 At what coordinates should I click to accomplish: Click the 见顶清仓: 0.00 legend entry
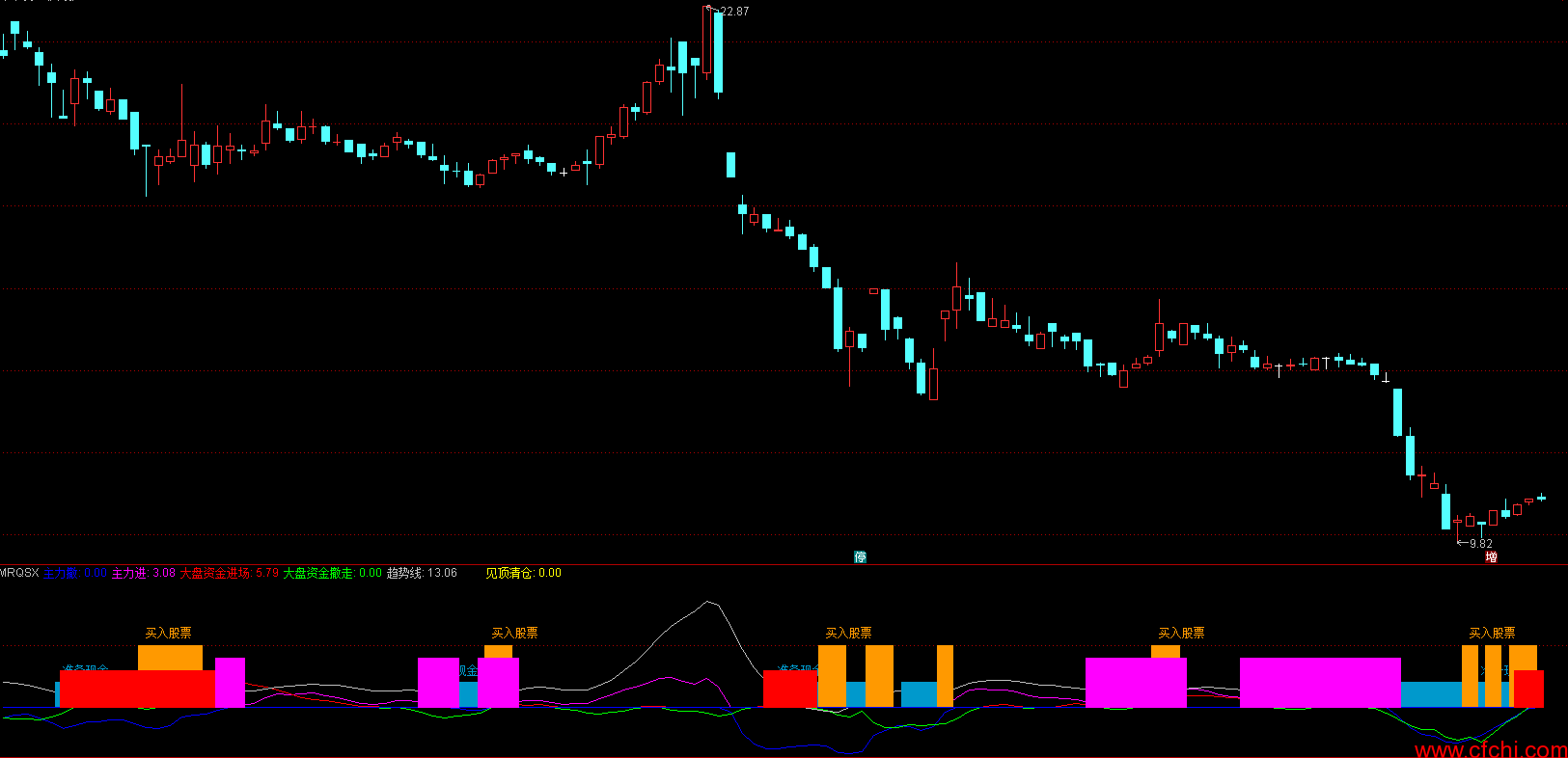click(x=524, y=573)
